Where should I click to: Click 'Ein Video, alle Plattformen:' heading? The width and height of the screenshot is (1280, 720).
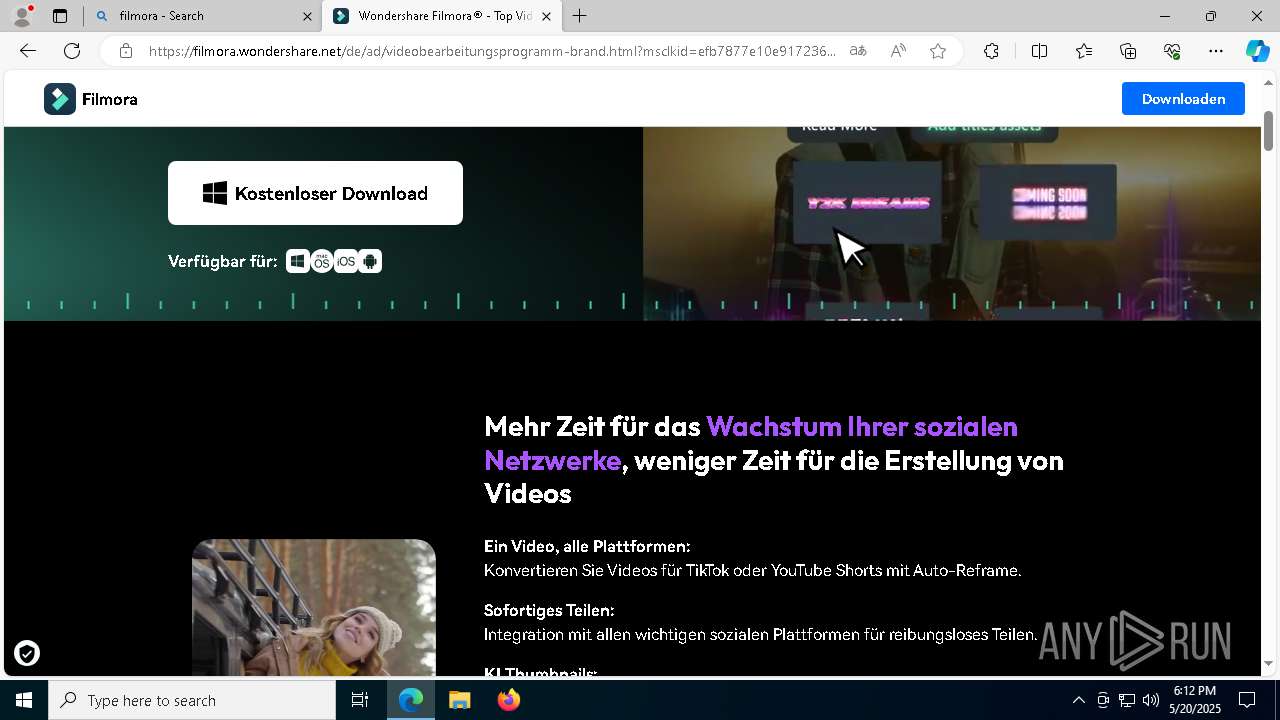coord(587,546)
